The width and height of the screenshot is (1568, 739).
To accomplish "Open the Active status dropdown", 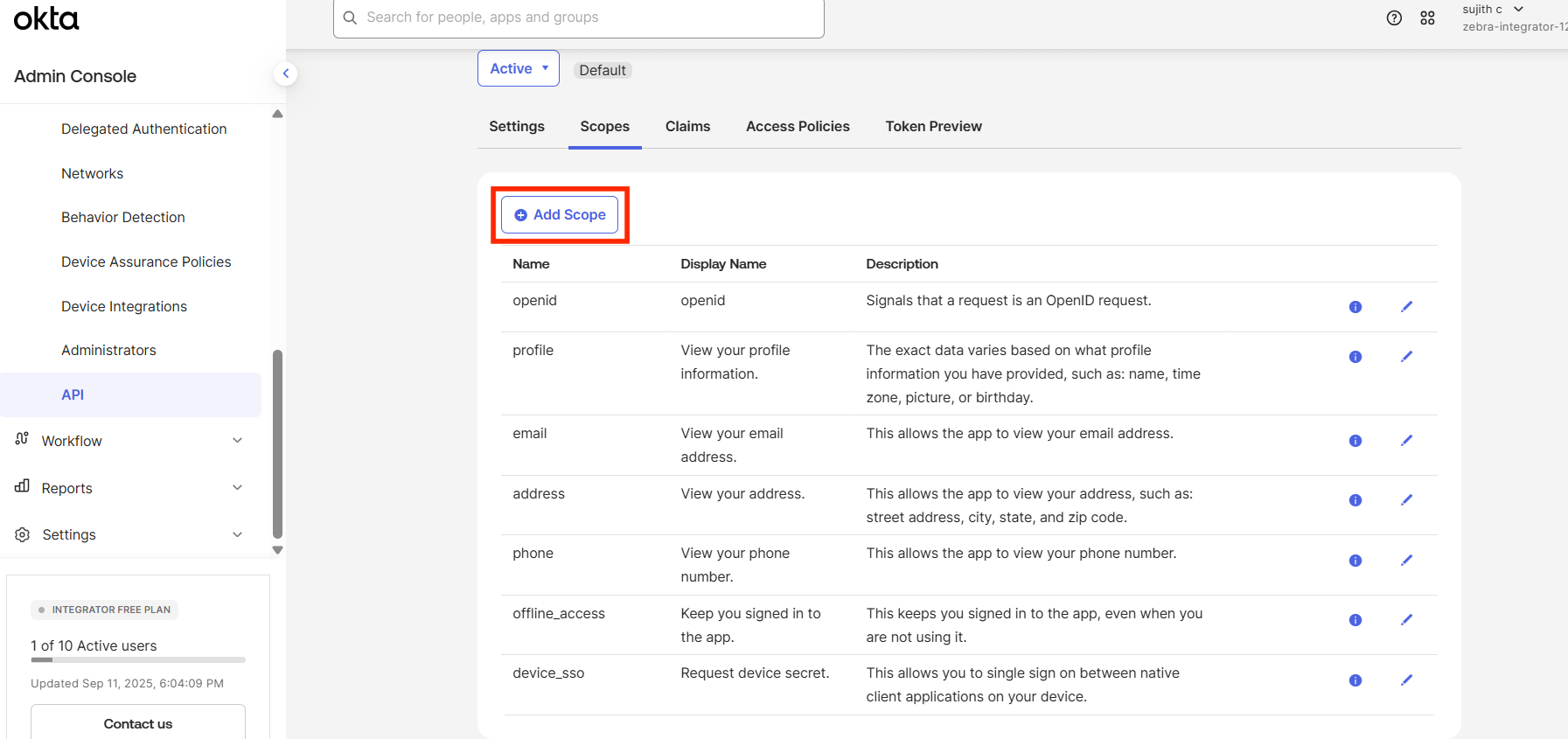I will point(518,69).
